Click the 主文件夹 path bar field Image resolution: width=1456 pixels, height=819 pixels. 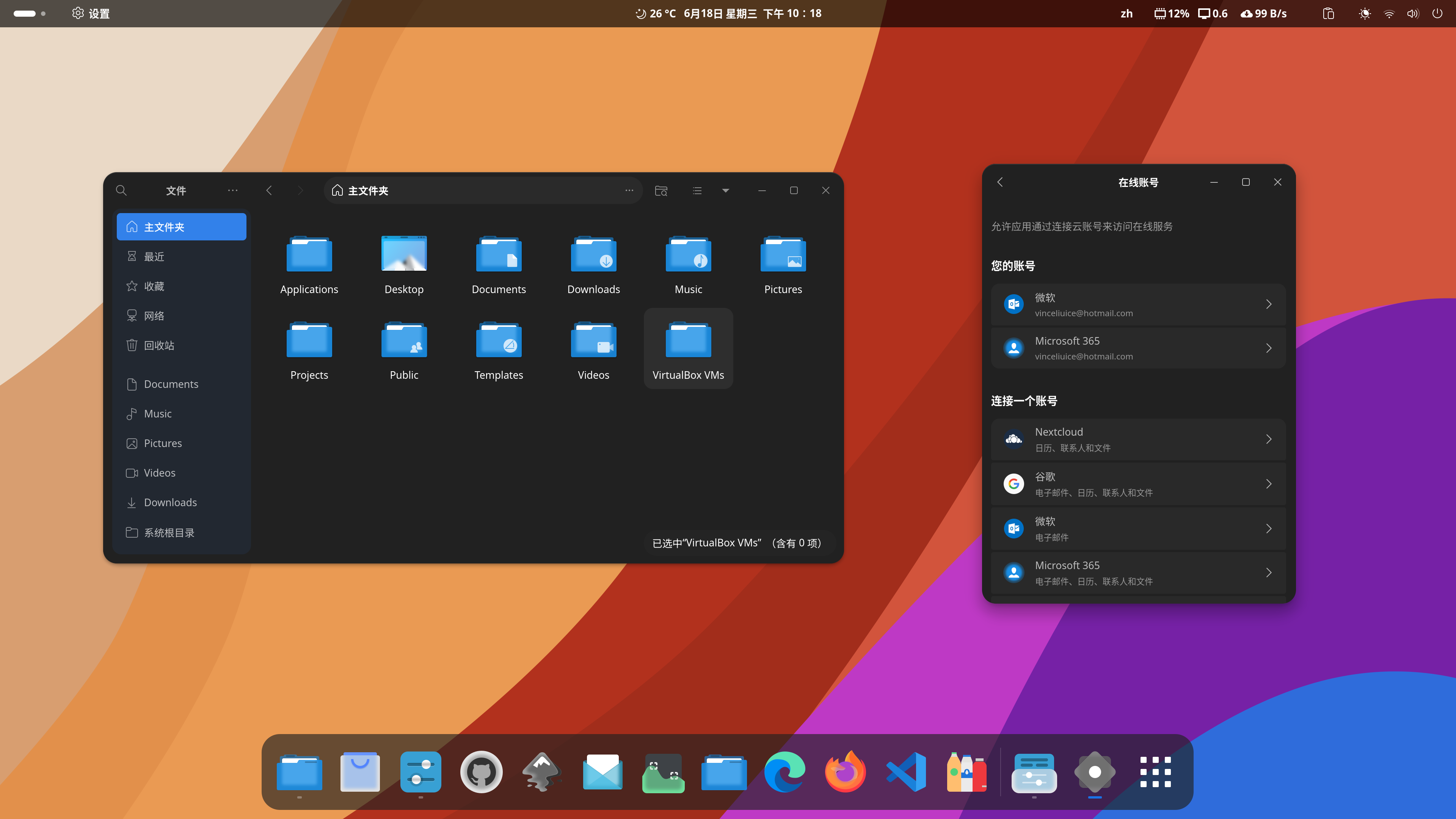[x=483, y=190]
